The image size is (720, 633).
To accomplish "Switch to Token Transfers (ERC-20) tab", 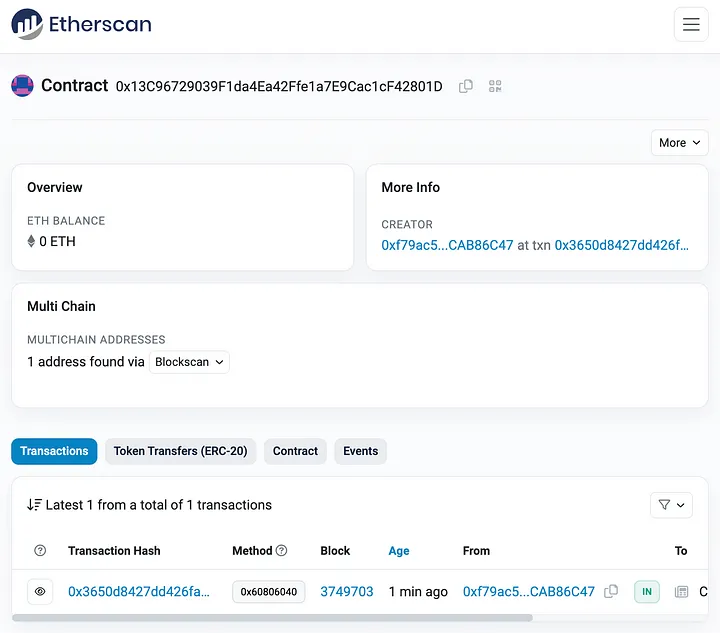I will click(x=181, y=451).
